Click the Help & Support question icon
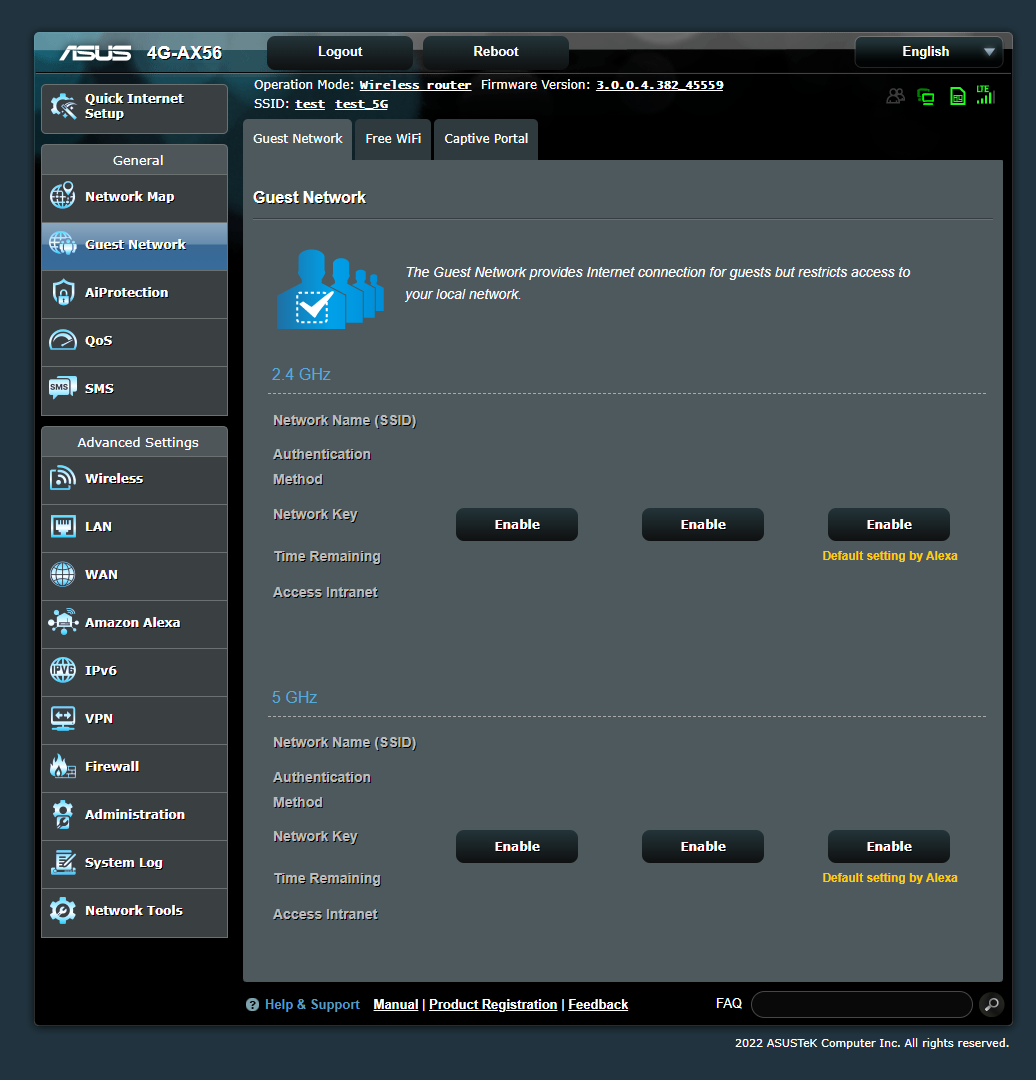The height and width of the screenshot is (1080, 1036). [252, 1004]
